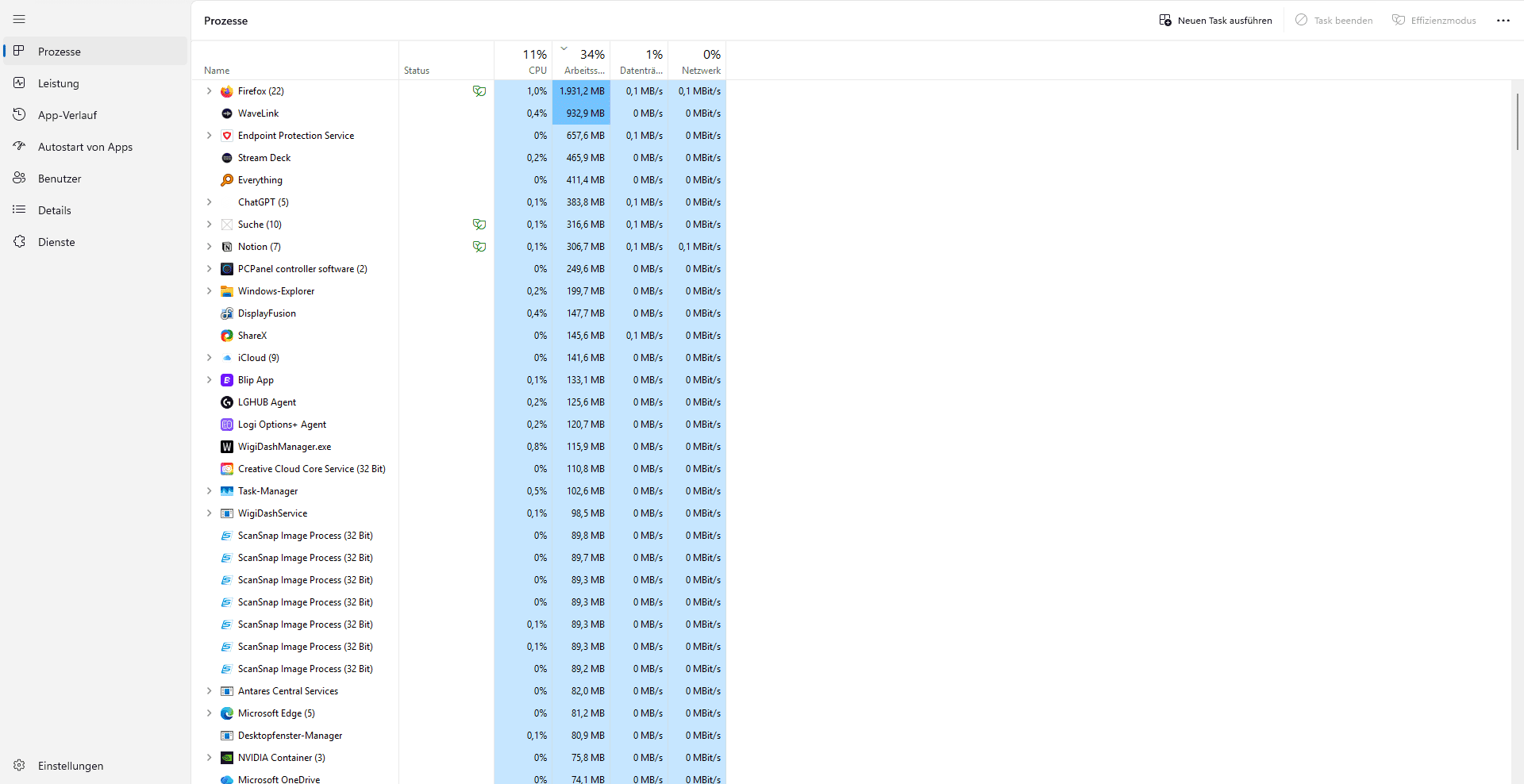The image size is (1524, 784).
Task: Select the WigiDashService process row
Action: 459,513
